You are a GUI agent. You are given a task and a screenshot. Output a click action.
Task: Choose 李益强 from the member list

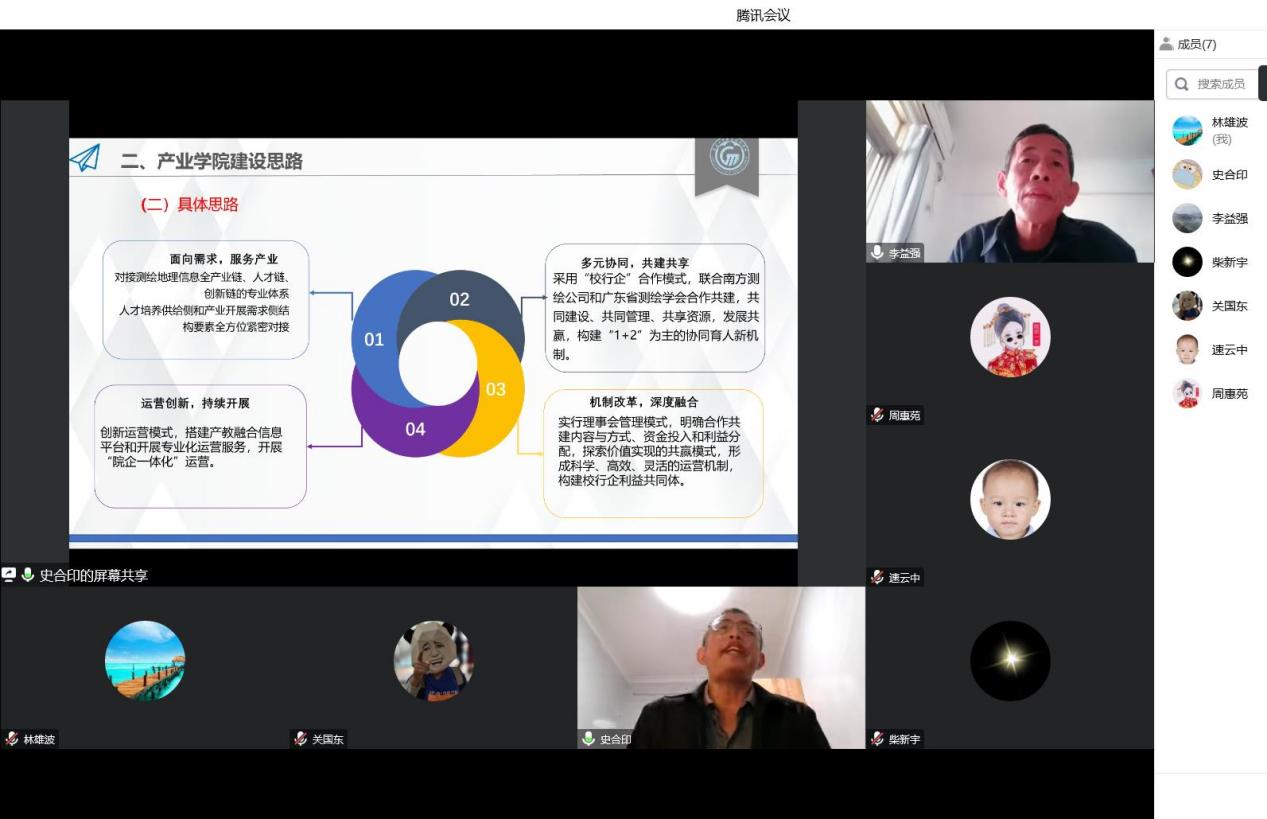tap(1229, 218)
